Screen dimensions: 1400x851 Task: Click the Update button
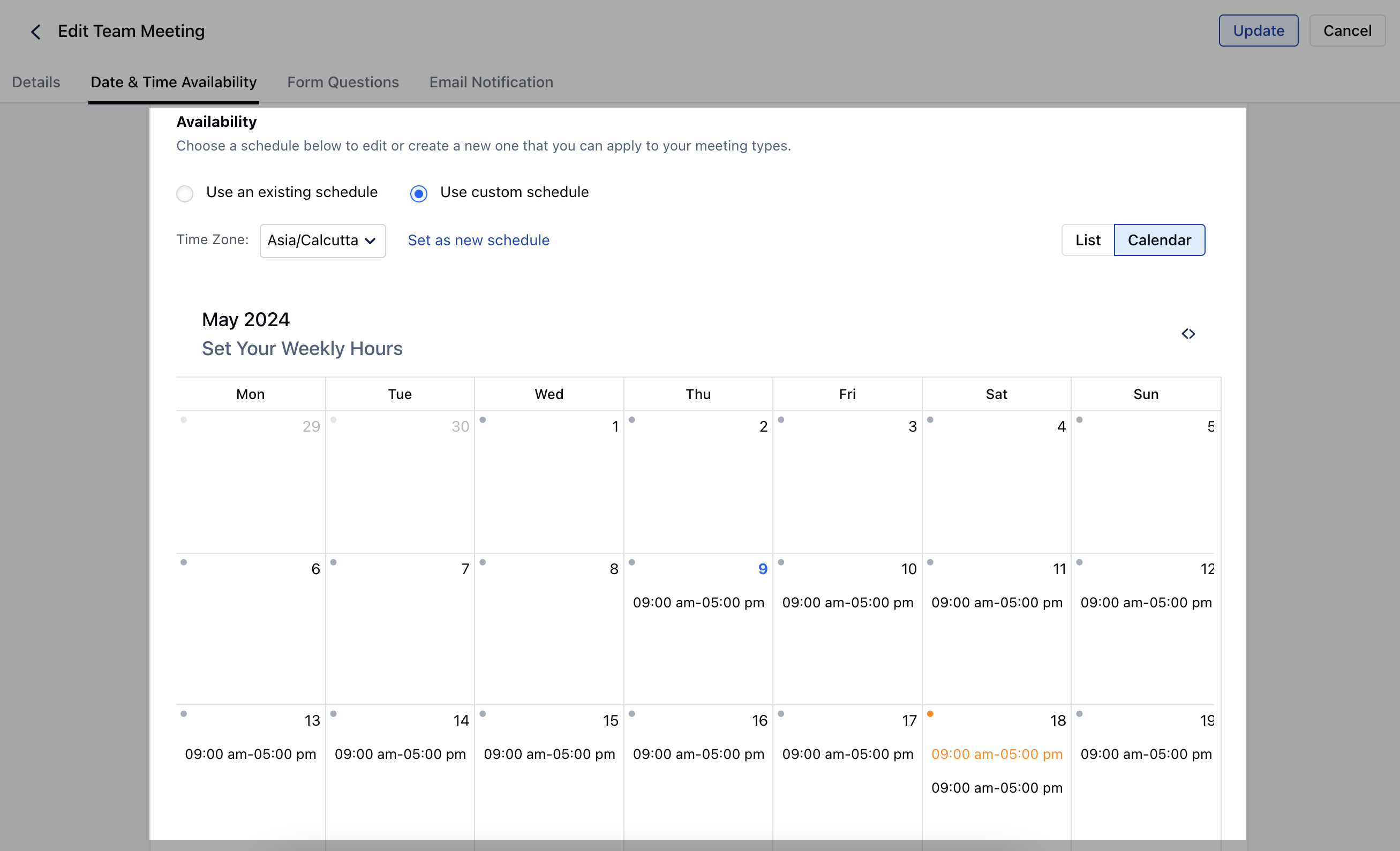point(1258,31)
